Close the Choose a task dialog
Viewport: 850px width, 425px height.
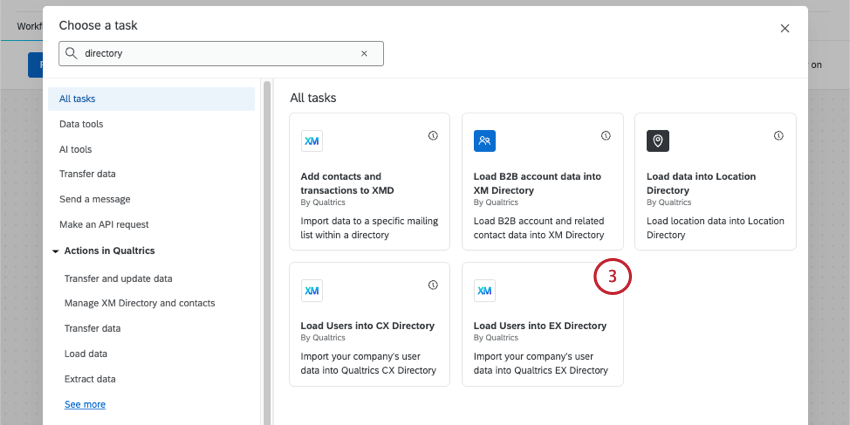[785, 29]
